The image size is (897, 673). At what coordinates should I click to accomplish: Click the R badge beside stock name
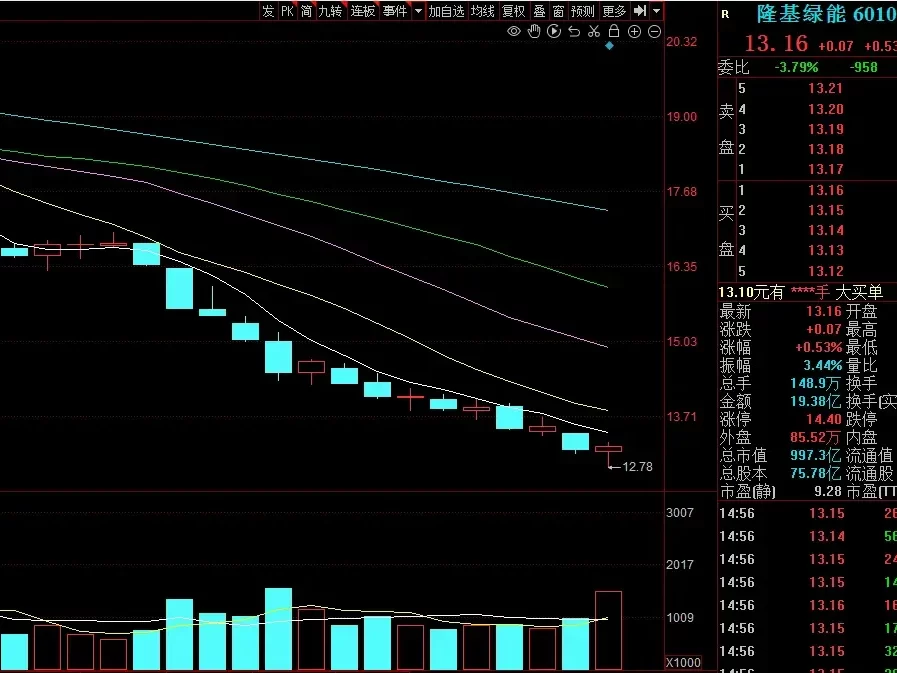tap(725, 14)
